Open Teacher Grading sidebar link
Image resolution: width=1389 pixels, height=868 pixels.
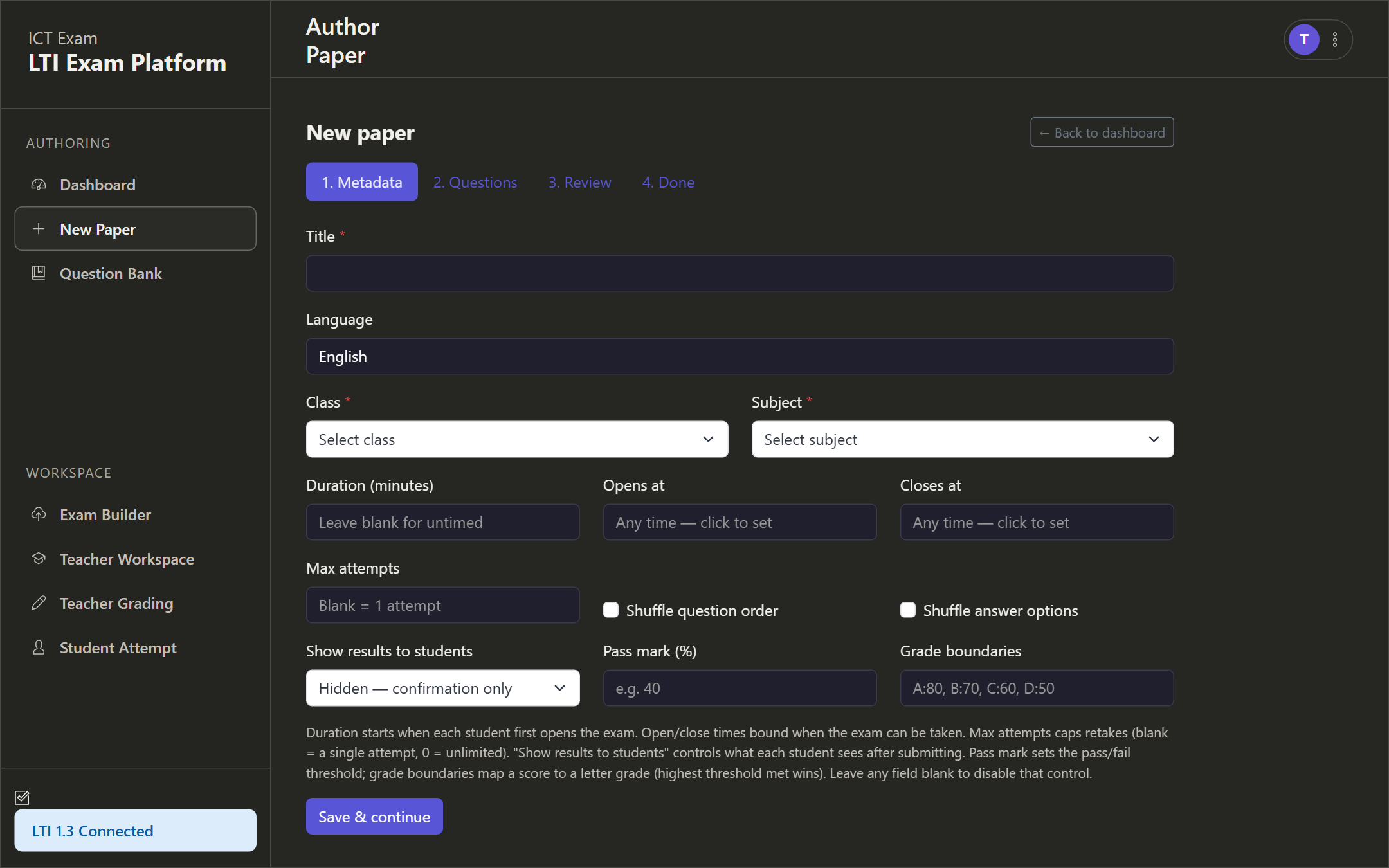[x=135, y=604]
